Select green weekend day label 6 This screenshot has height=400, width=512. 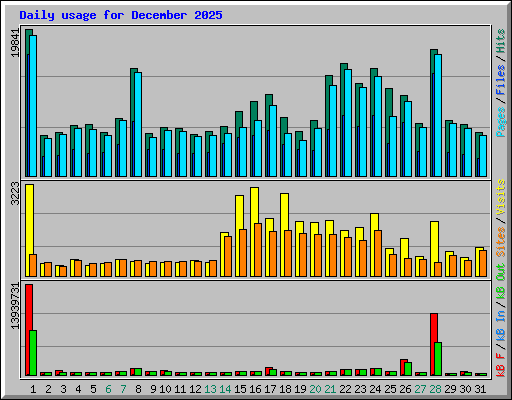(x=108, y=389)
